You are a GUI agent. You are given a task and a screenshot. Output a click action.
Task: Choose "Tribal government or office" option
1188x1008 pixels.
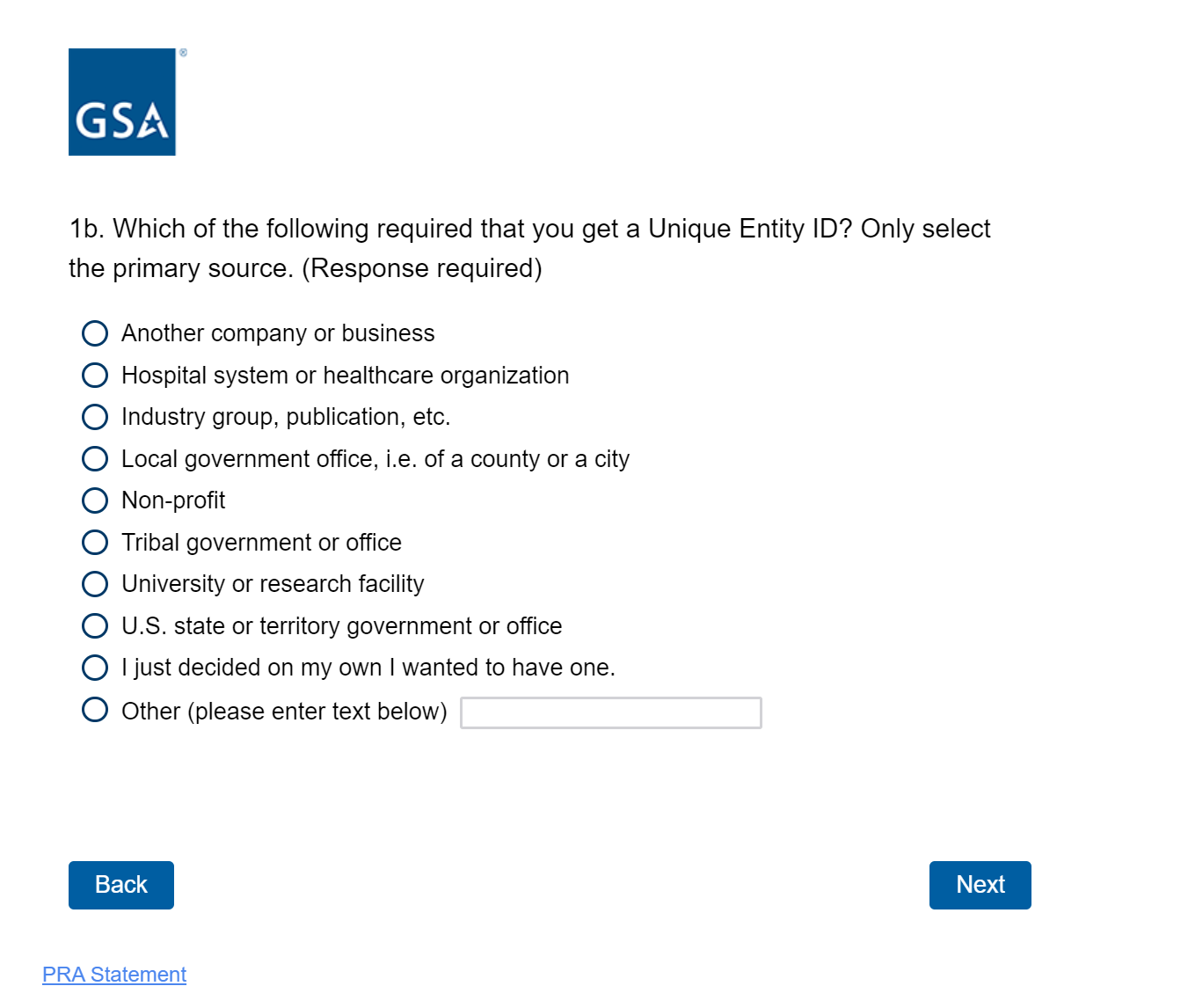click(95, 543)
